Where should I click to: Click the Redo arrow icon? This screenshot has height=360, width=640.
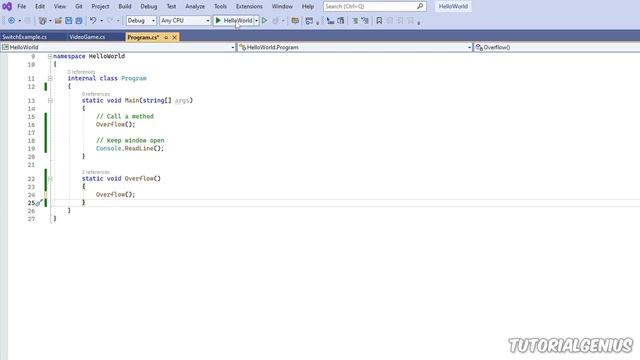(x=110, y=20)
